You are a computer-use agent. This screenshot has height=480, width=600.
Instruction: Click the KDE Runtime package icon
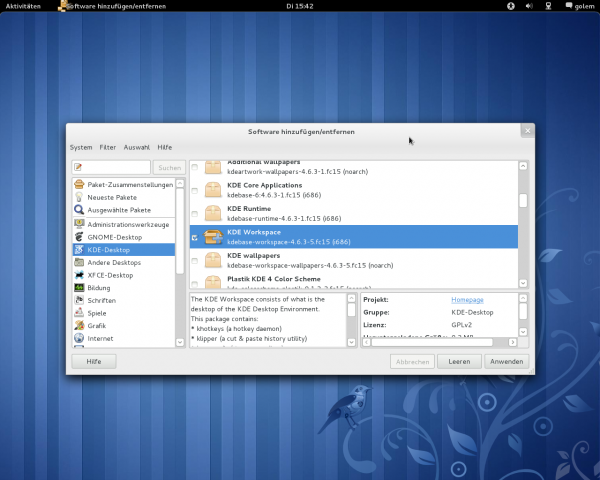[213, 213]
